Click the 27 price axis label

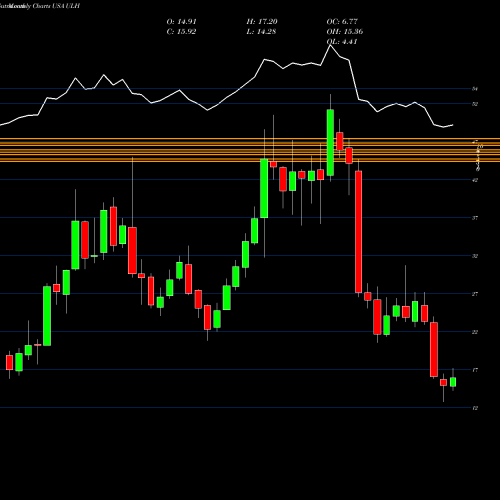pyautogui.click(x=475, y=294)
